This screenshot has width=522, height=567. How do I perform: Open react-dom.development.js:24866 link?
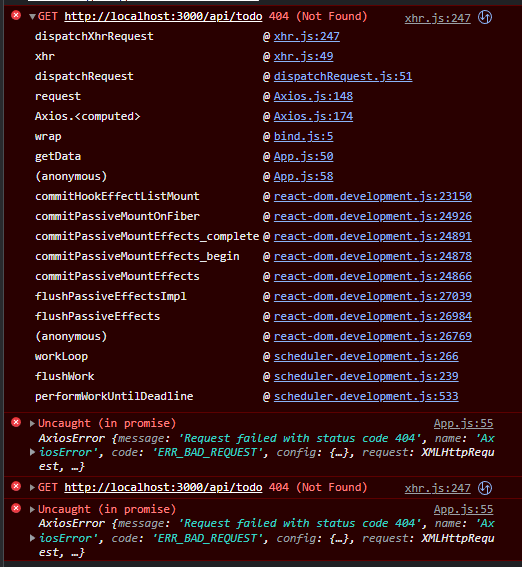tap(373, 276)
